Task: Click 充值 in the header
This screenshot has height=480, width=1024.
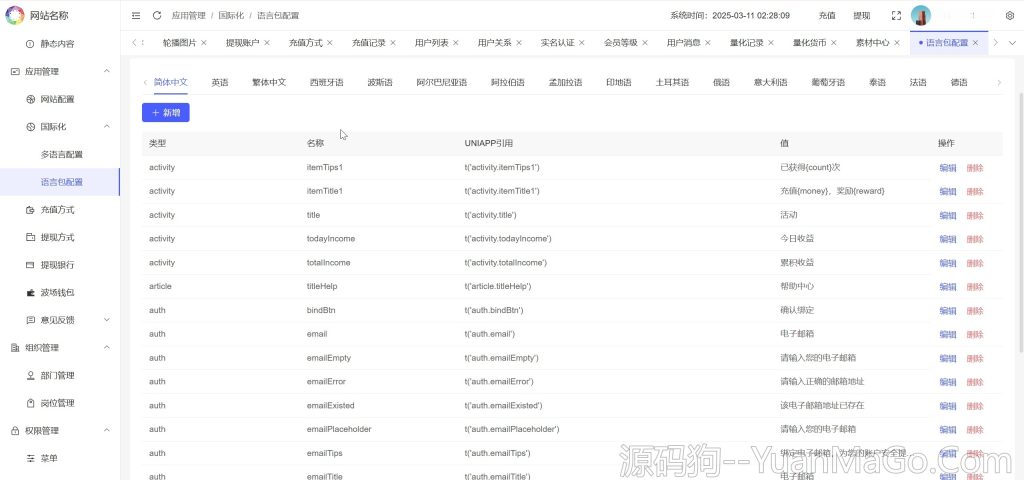Action: 827,16
